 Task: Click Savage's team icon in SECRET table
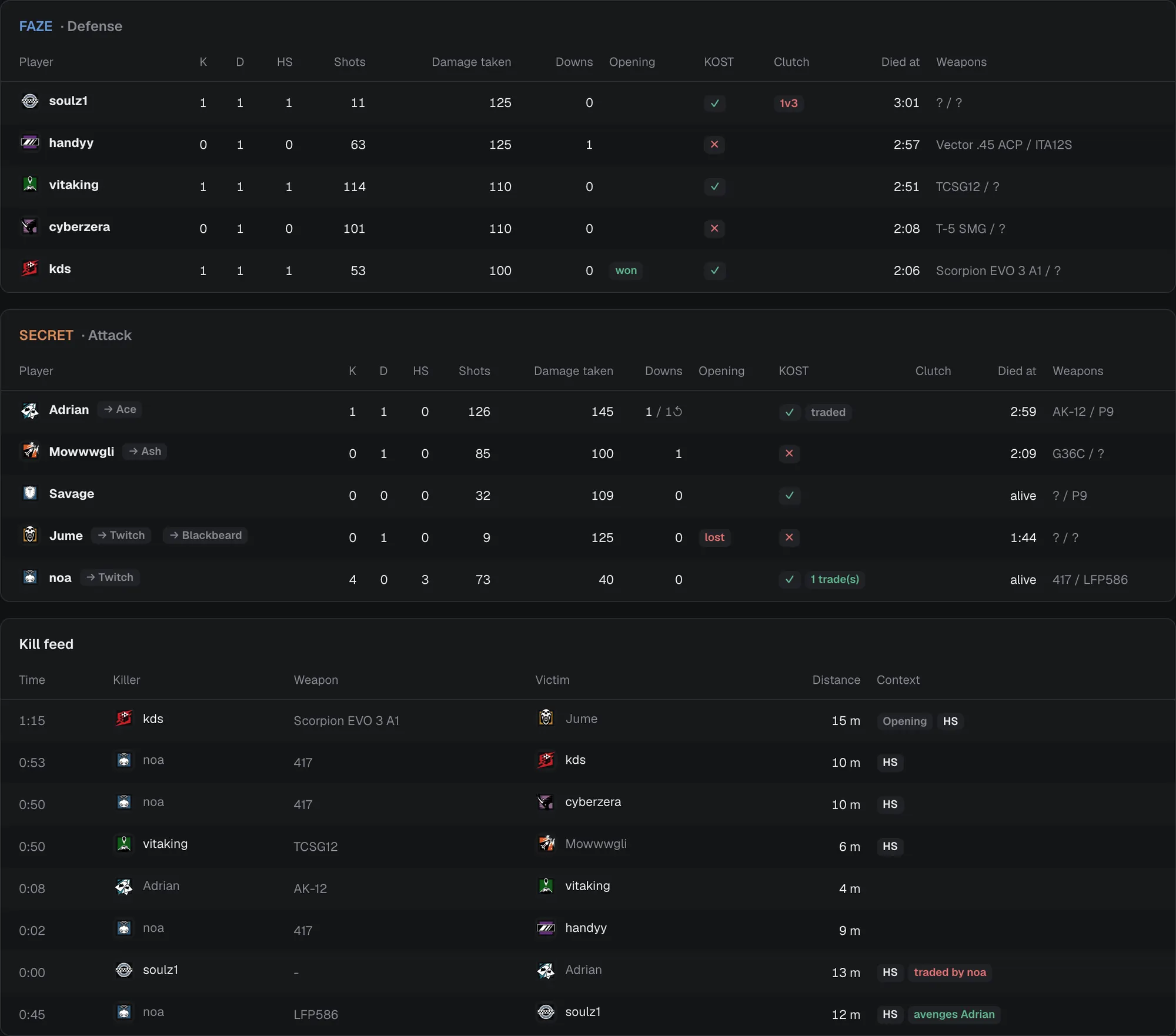point(30,493)
